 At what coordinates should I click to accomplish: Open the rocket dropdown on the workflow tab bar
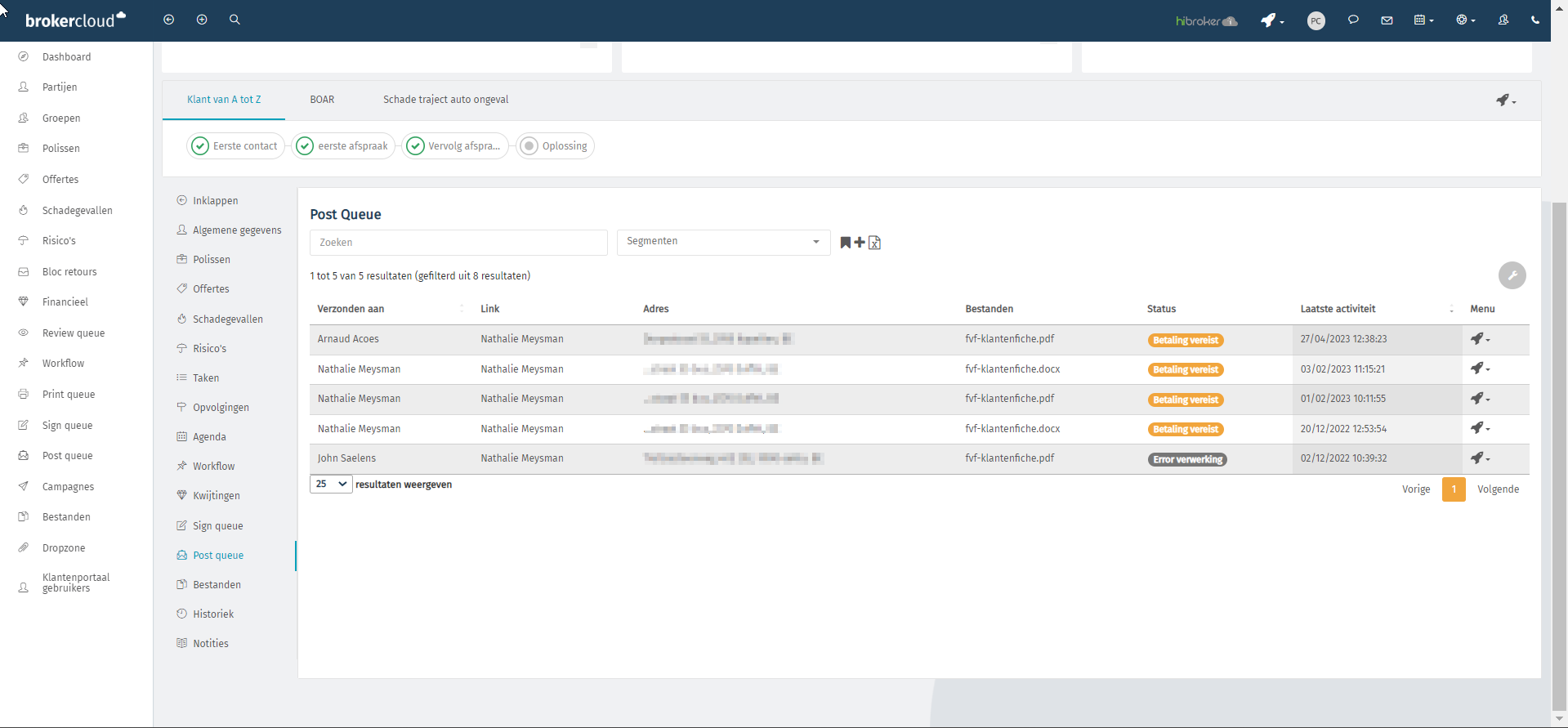tap(1506, 100)
